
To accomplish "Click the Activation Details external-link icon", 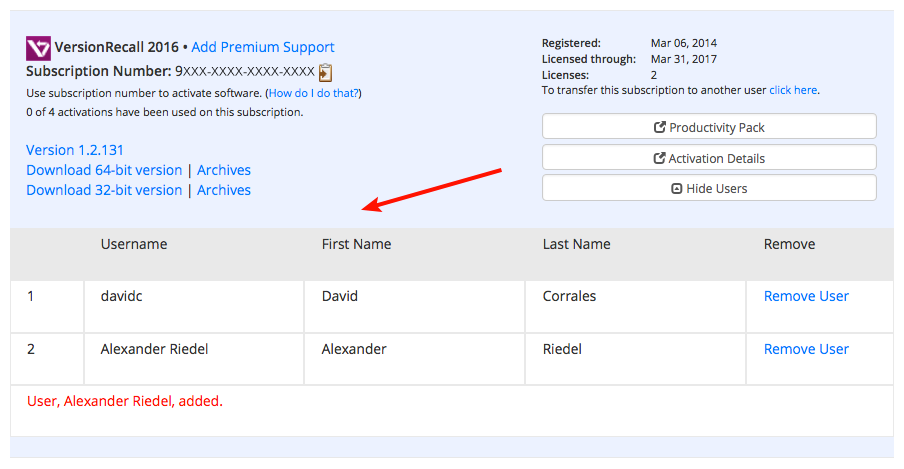I will pyautogui.click(x=659, y=158).
